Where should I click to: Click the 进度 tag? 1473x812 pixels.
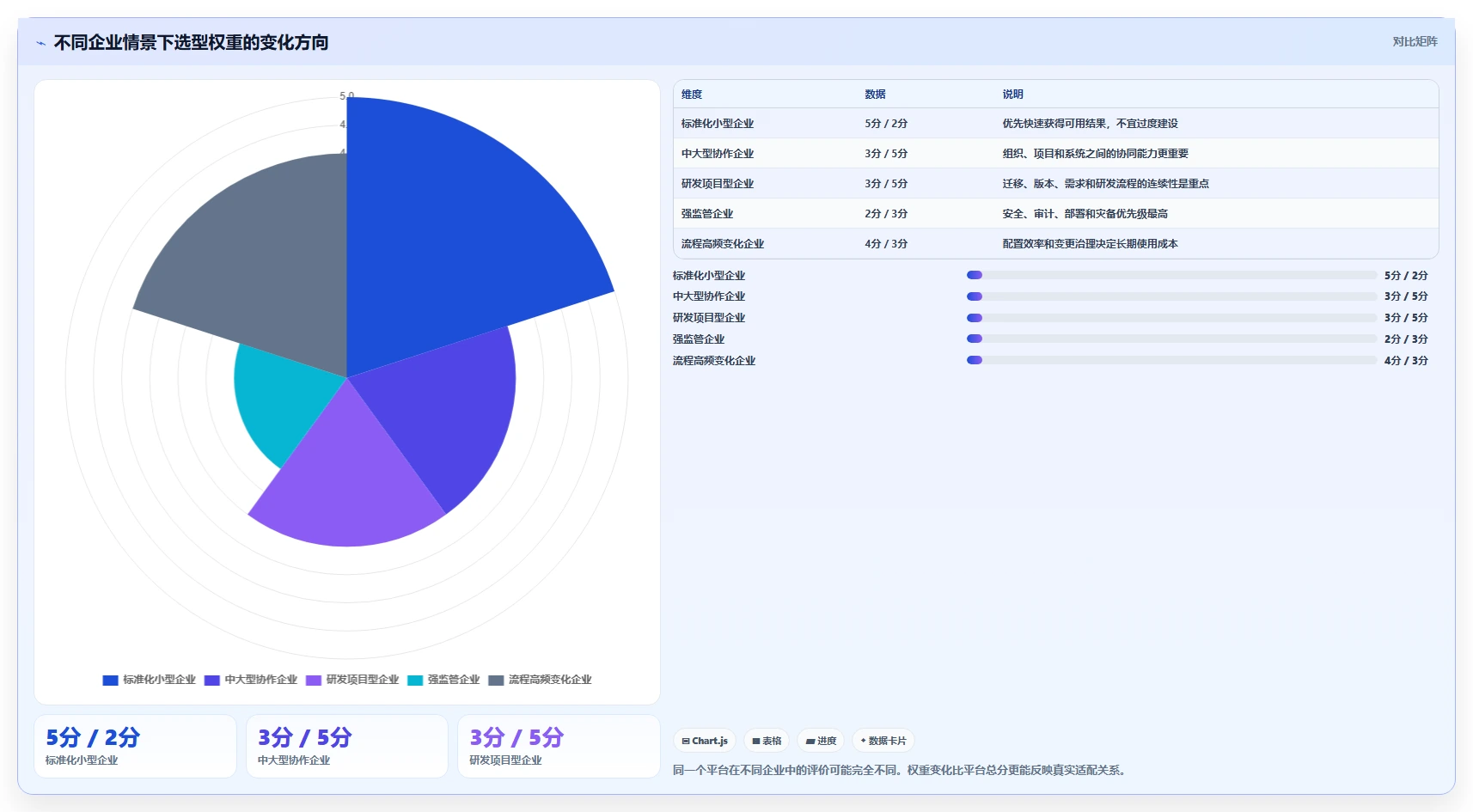821,741
